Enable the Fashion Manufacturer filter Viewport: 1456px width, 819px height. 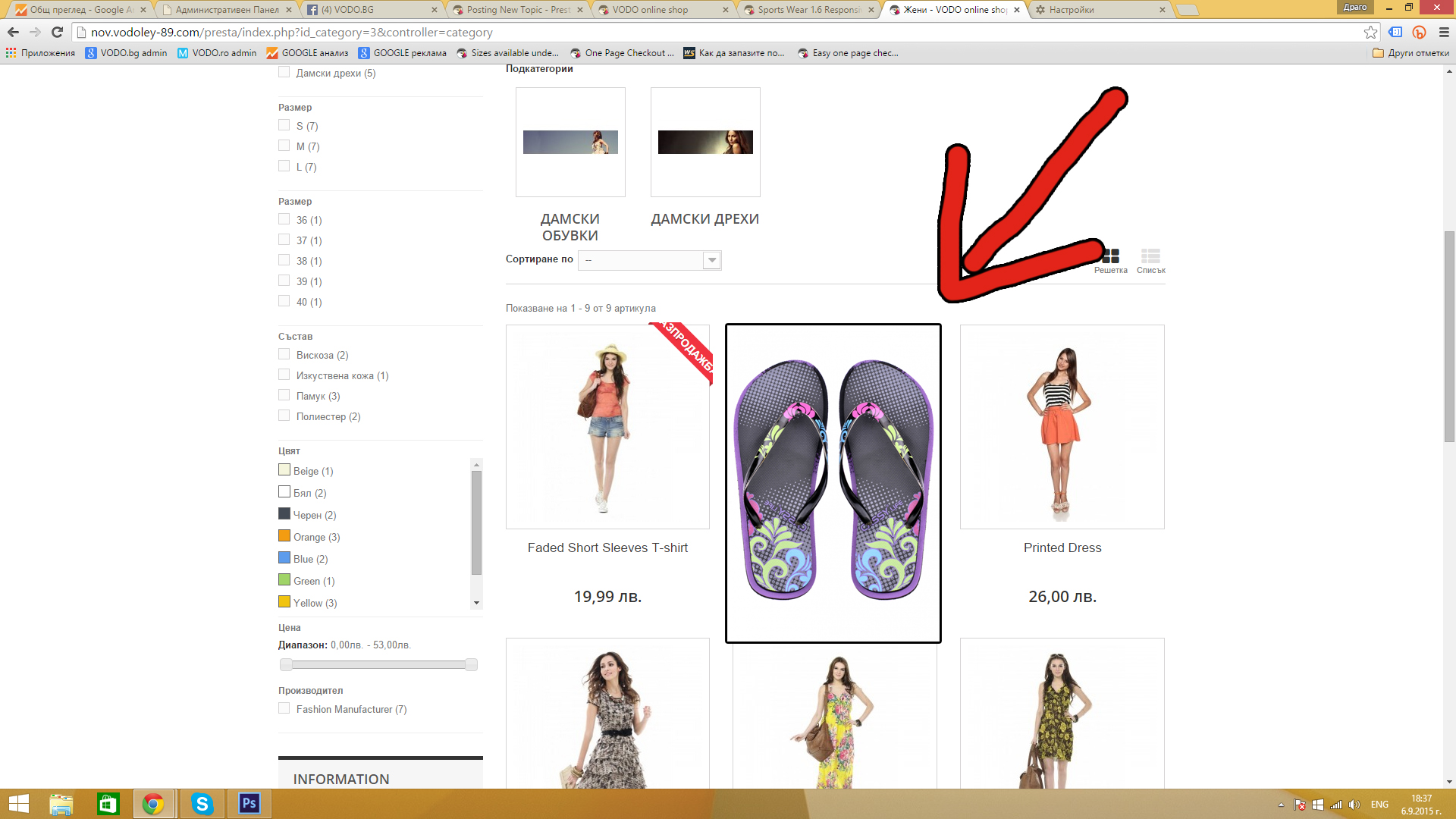click(x=284, y=708)
